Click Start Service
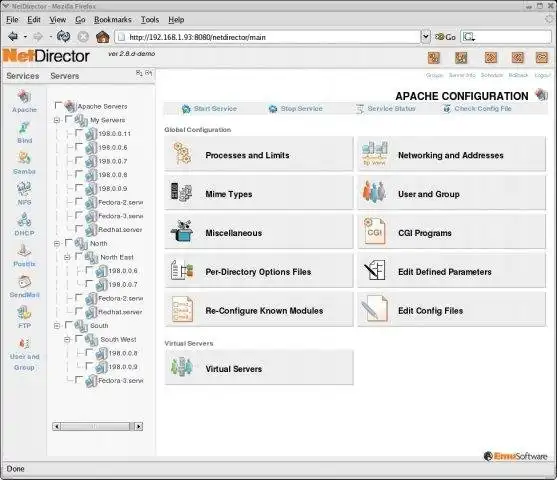557x480 pixels. pyautogui.click(x=209, y=109)
